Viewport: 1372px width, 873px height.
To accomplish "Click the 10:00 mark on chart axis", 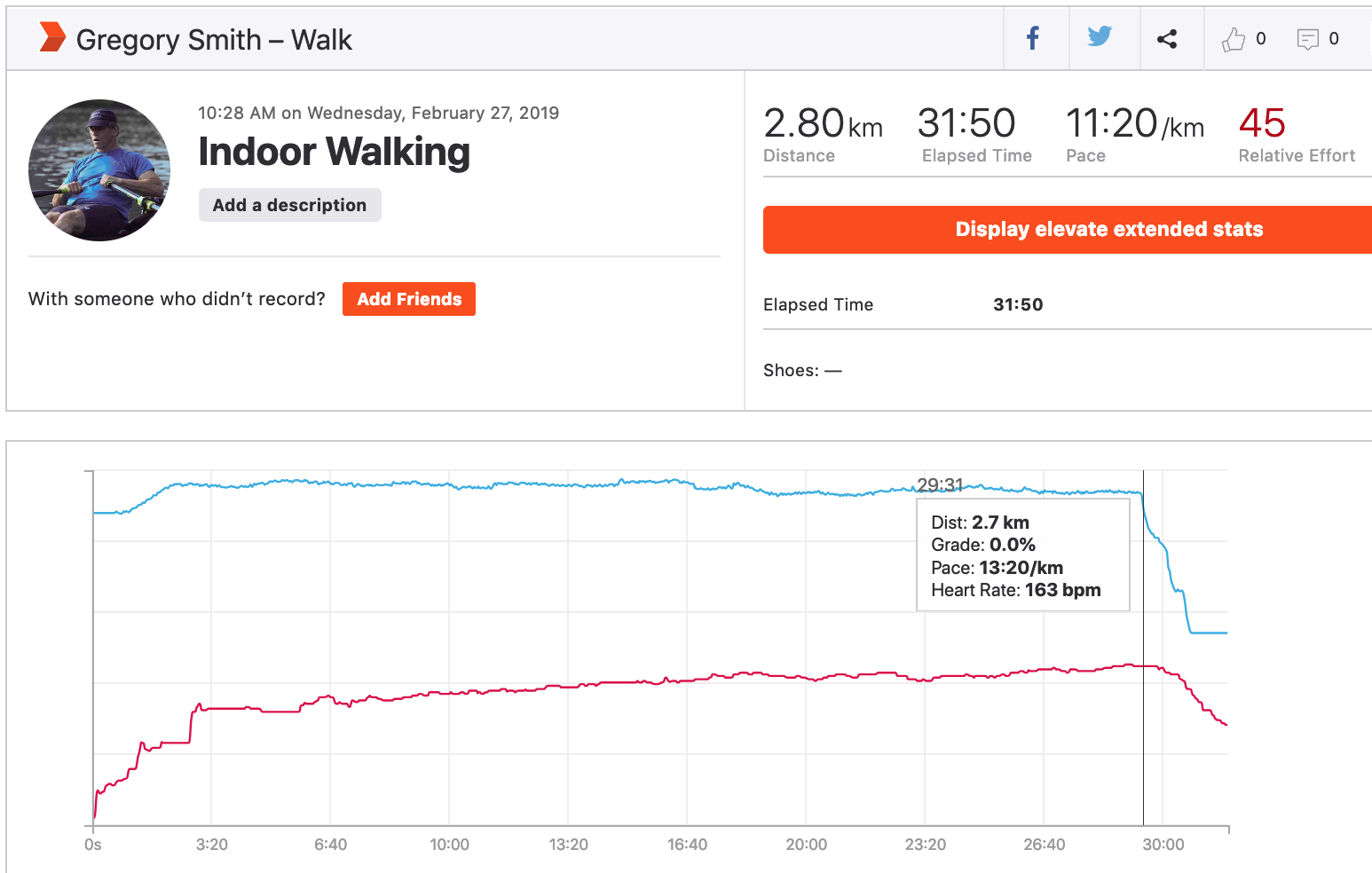I will 449,845.
